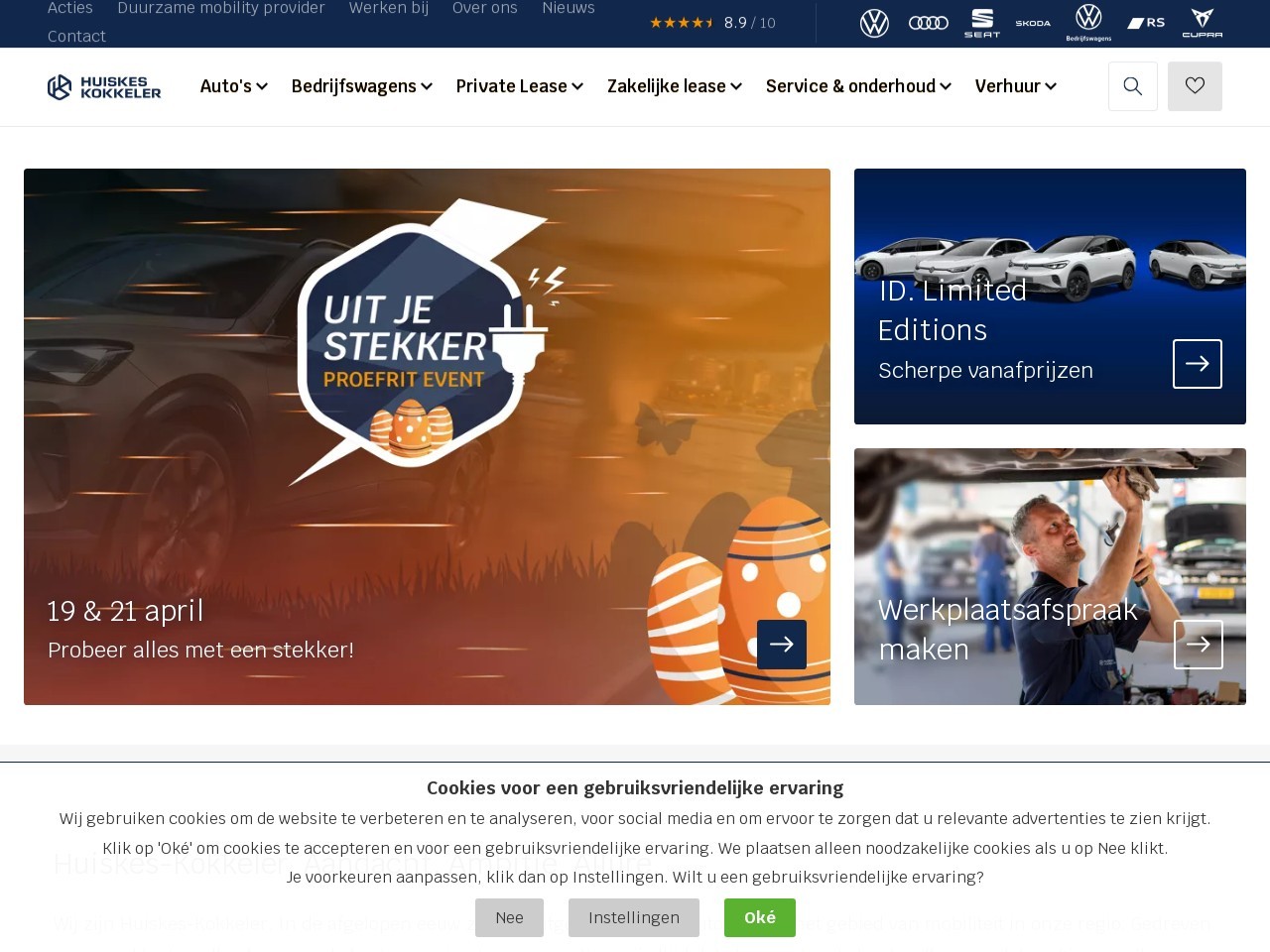This screenshot has width=1270, height=952.
Task: Click the arrow on ID. Limited Editions card
Action: (1198, 364)
